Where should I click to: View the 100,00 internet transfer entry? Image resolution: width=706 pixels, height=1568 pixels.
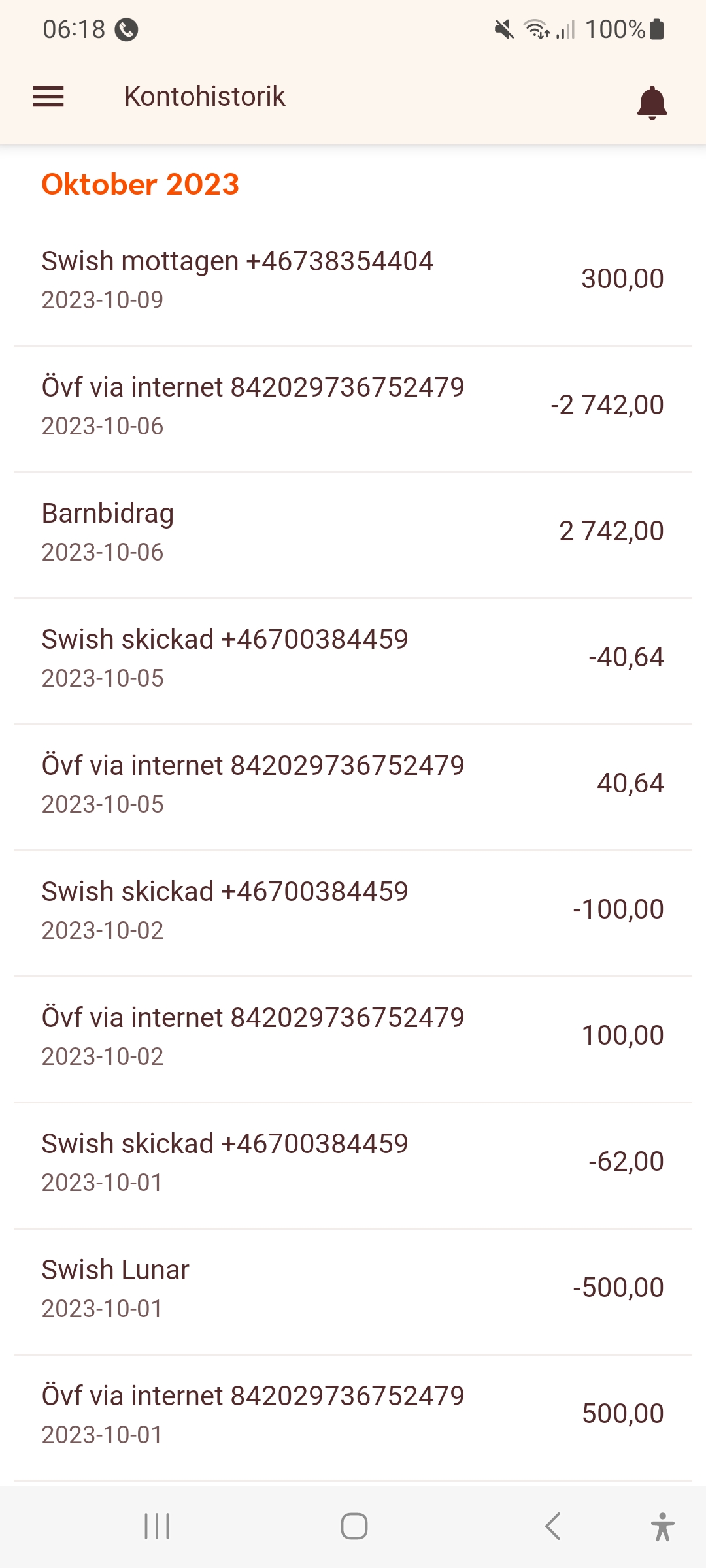353,1036
